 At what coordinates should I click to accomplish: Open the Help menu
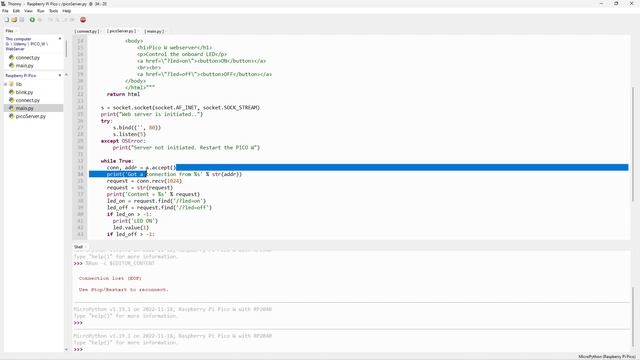point(67,11)
